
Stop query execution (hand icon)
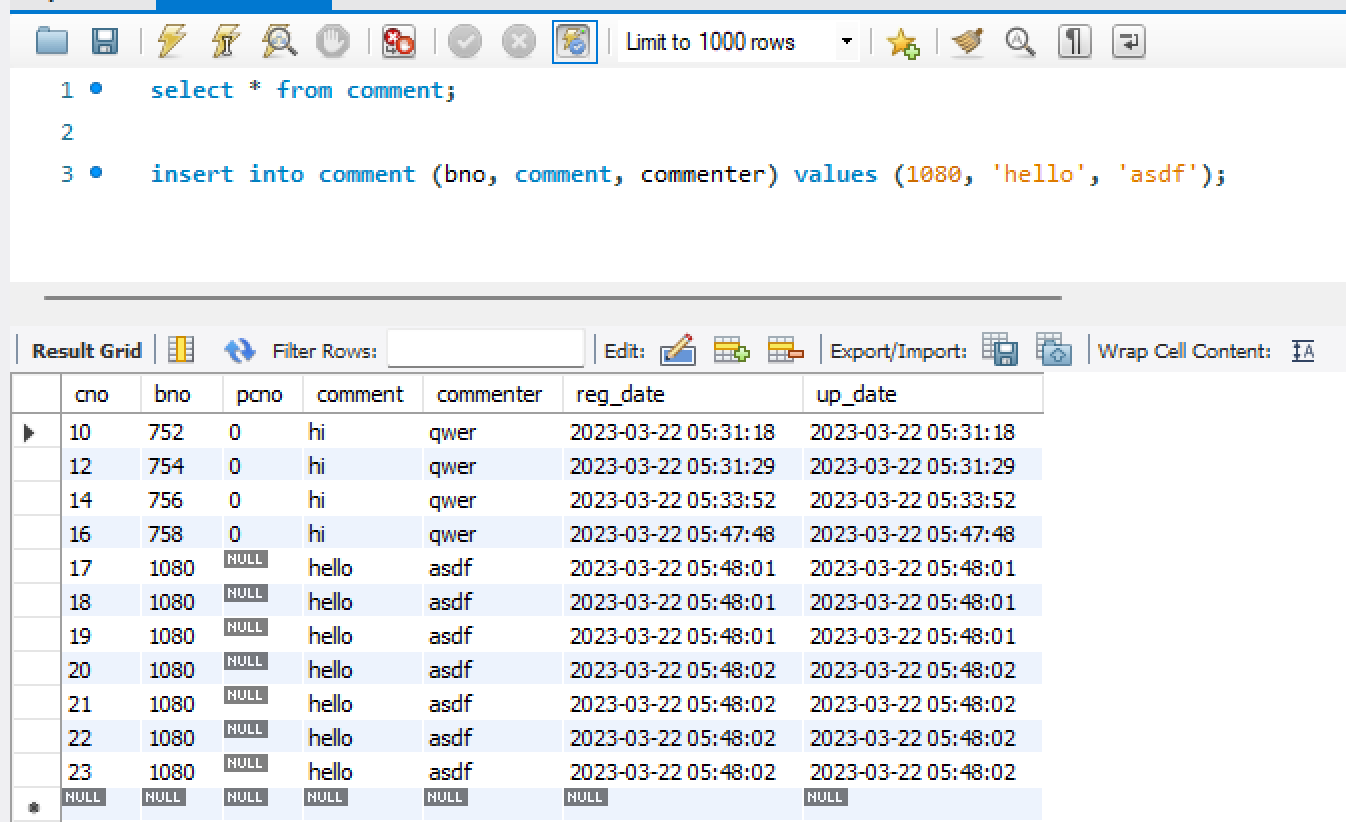tap(333, 41)
